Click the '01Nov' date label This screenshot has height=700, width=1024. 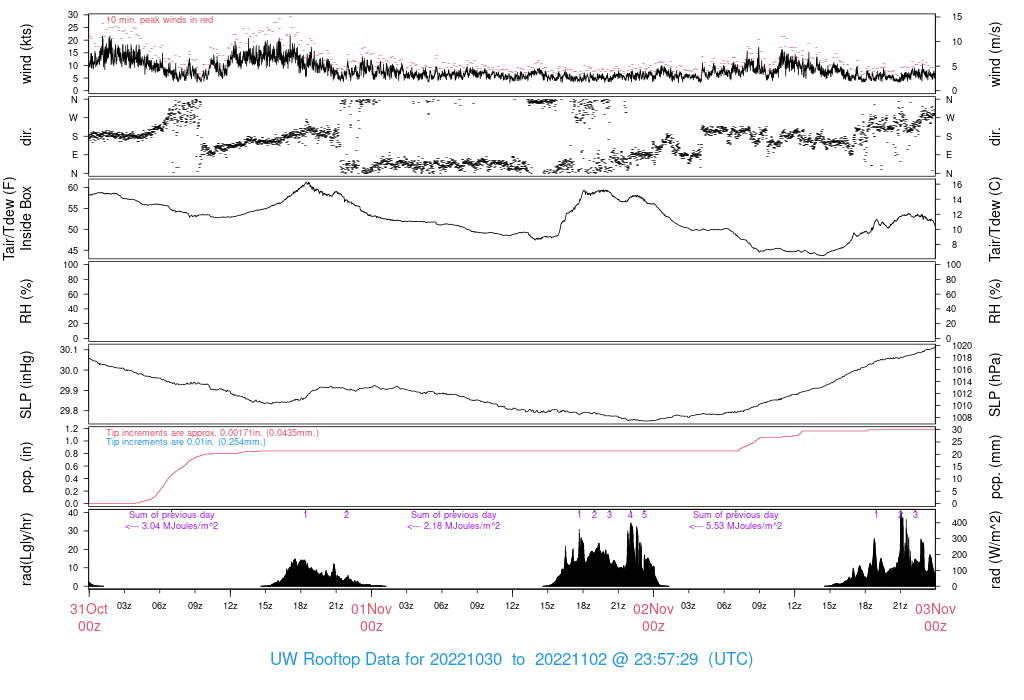371,609
